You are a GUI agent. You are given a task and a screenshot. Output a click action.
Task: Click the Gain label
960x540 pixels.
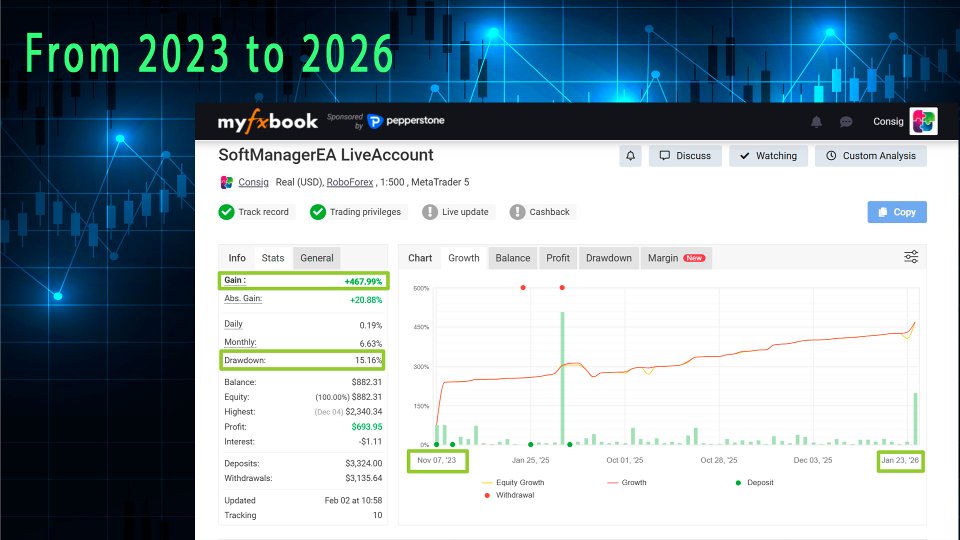(x=235, y=280)
